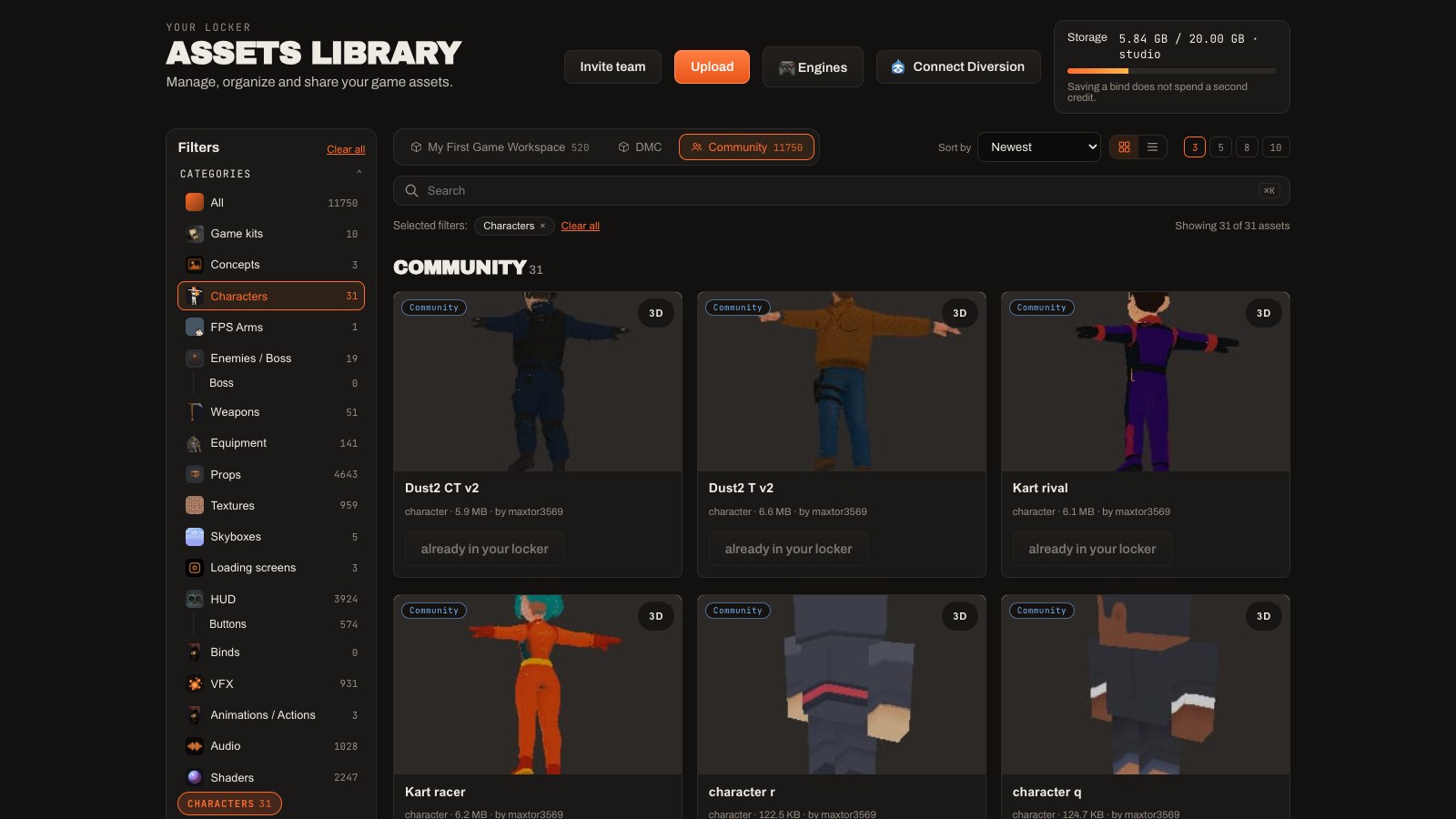Click the Audio waveform category icon
The width and height of the screenshot is (1456, 819).
pyautogui.click(x=195, y=746)
